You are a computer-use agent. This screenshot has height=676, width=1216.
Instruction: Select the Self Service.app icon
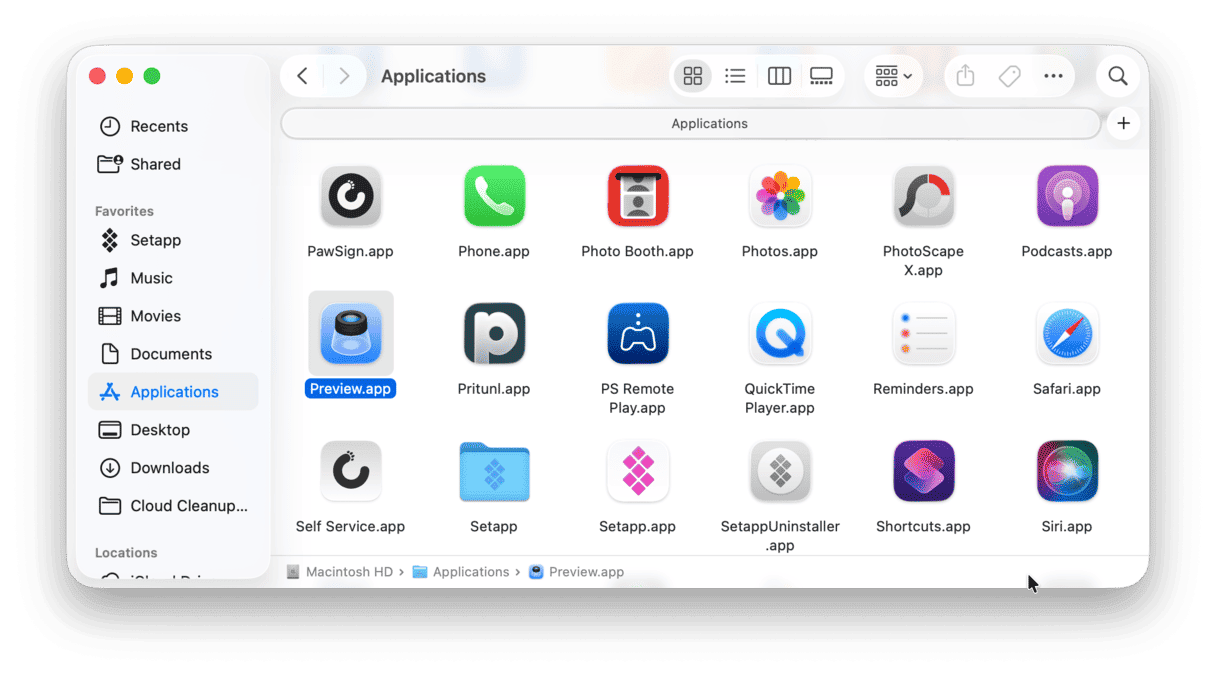click(350, 471)
